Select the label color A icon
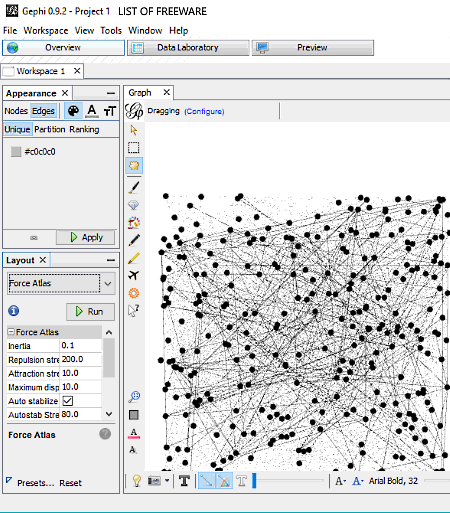Image resolution: width=450 pixels, height=513 pixels. coord(92,111)
